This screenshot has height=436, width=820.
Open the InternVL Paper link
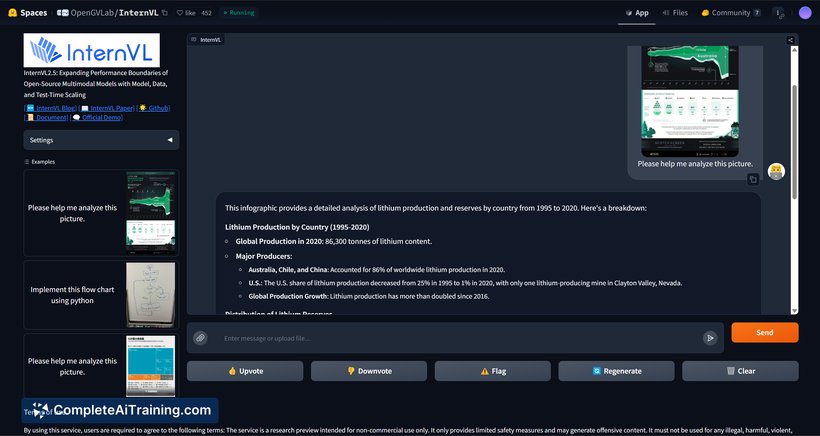point(107,108)
